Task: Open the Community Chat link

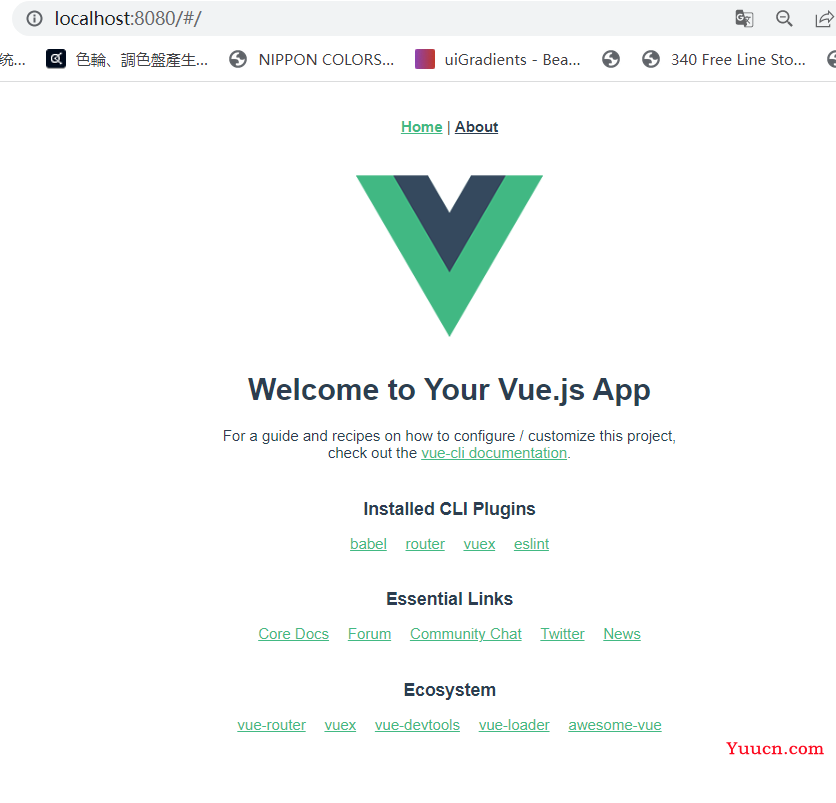Action: tap(466, 634)
